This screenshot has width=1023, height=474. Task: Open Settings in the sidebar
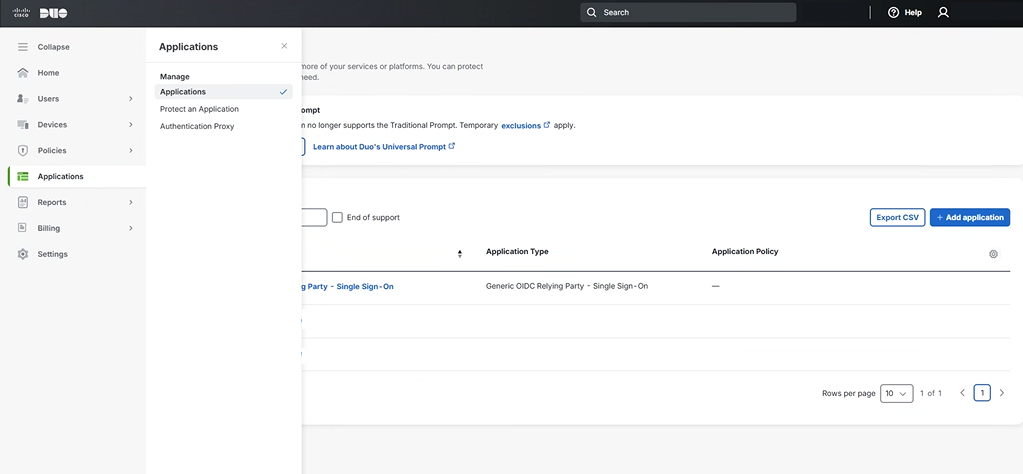click(53, 254)
